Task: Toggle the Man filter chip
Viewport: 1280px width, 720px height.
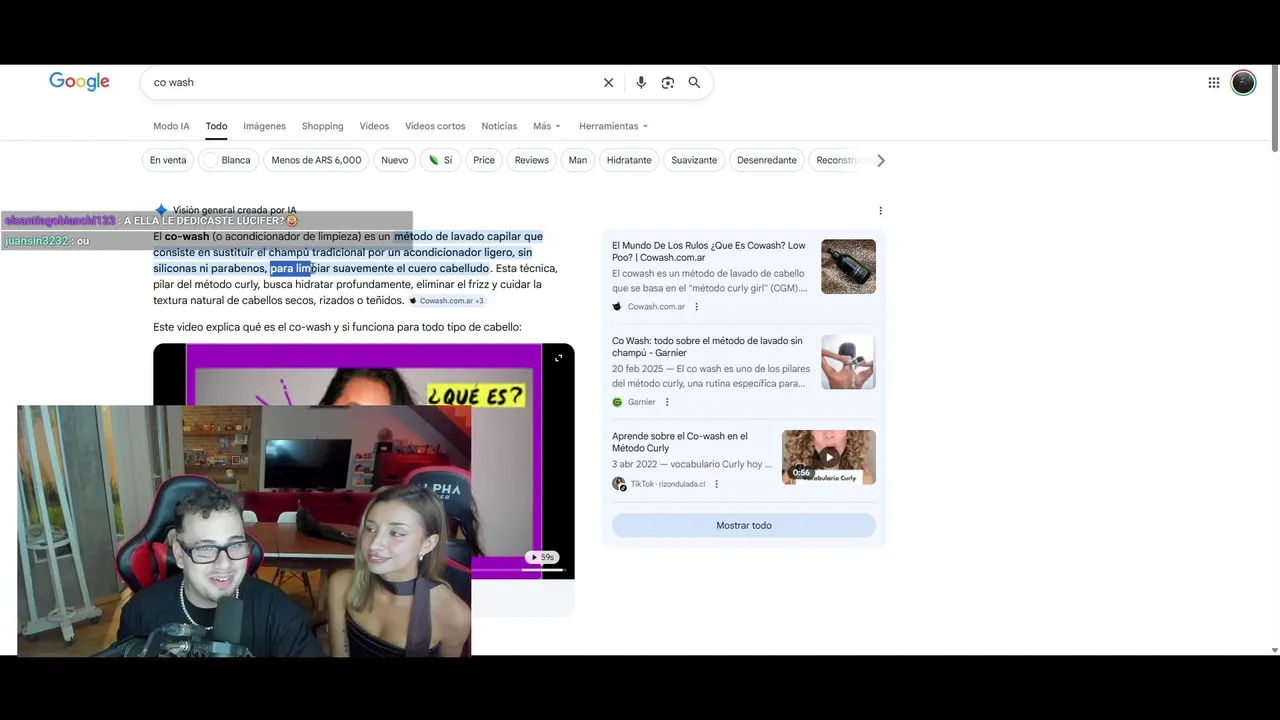Action: (578, 160)
